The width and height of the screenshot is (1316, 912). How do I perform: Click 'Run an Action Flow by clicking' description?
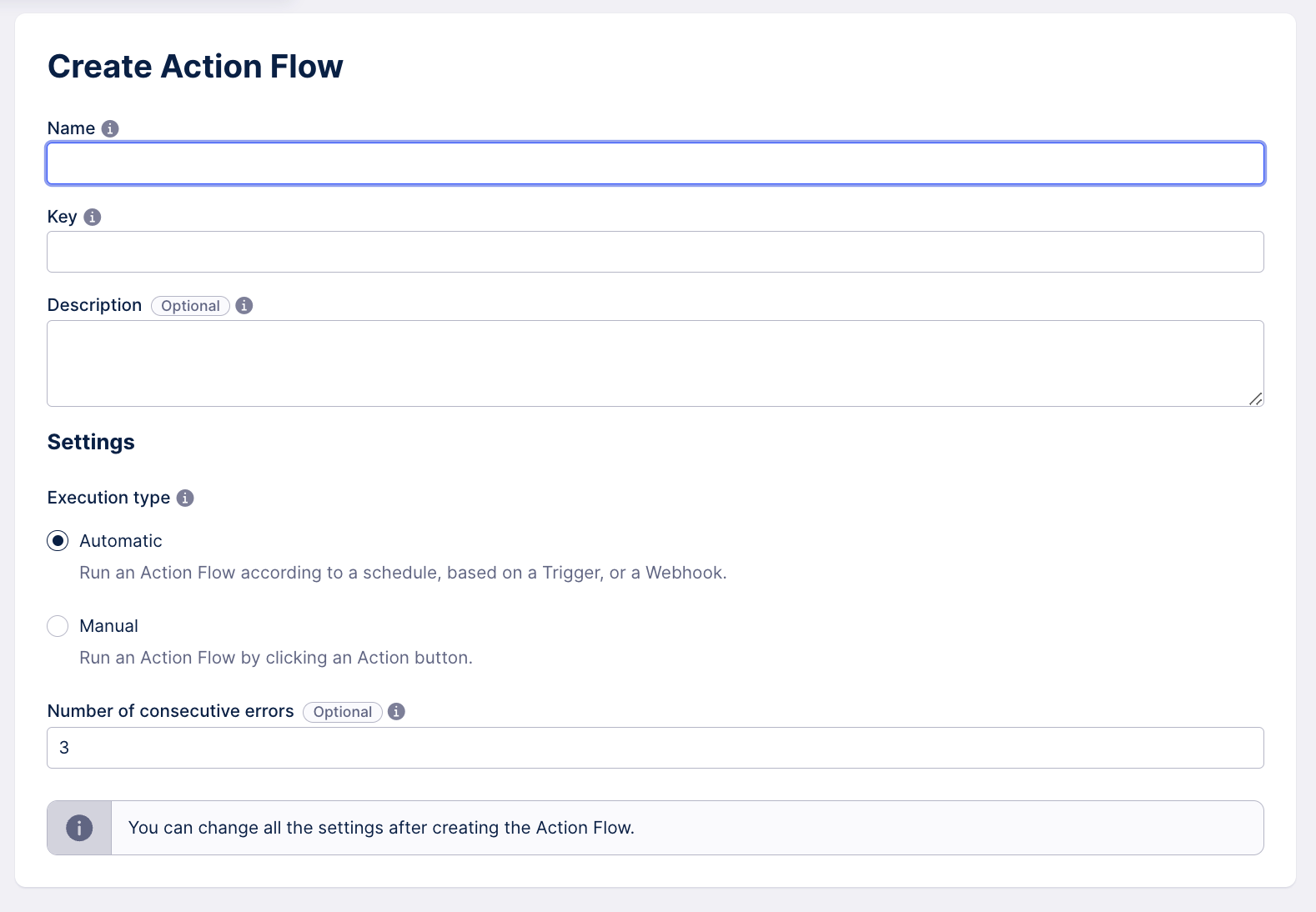(x=276, y=658)
